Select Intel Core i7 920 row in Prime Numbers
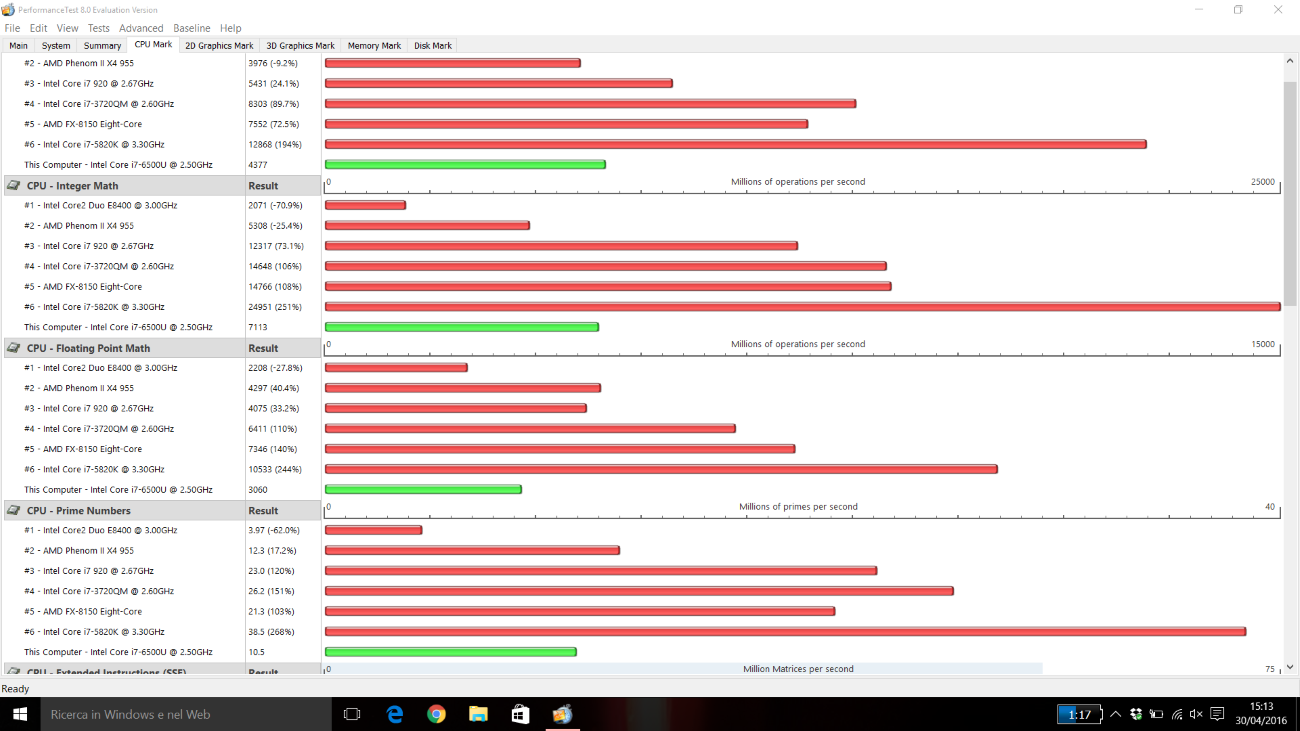Viewport: 1300px width, 731px height. tap(88, 571)
